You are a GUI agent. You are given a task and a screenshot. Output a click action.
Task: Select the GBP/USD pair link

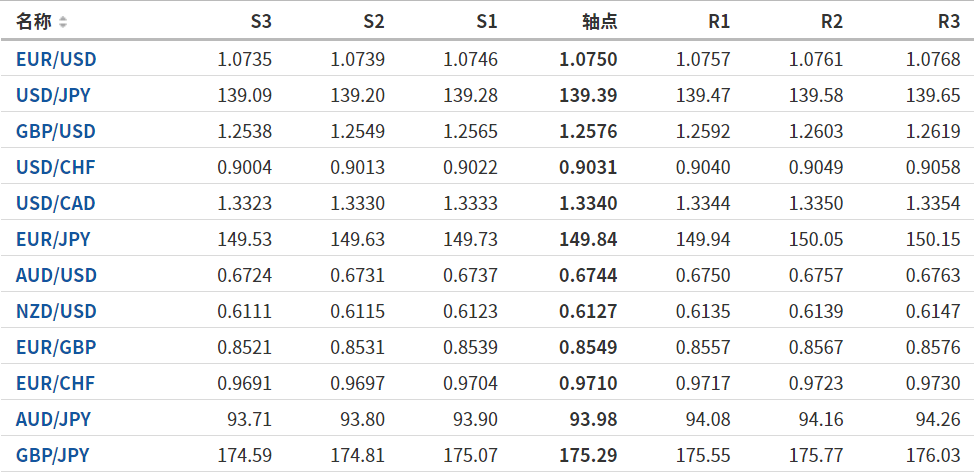pyautogui.click(x=56, y=131)
